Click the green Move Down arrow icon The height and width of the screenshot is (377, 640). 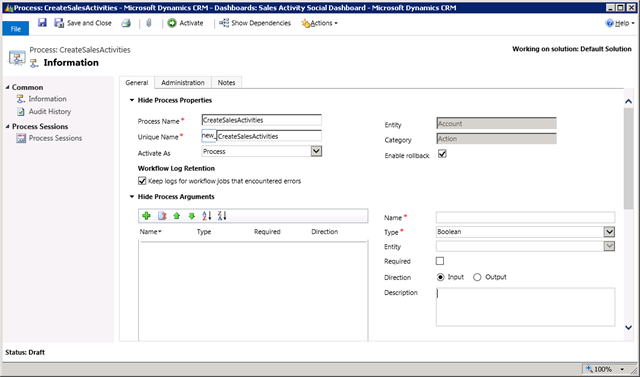click(x=191, y=216)
